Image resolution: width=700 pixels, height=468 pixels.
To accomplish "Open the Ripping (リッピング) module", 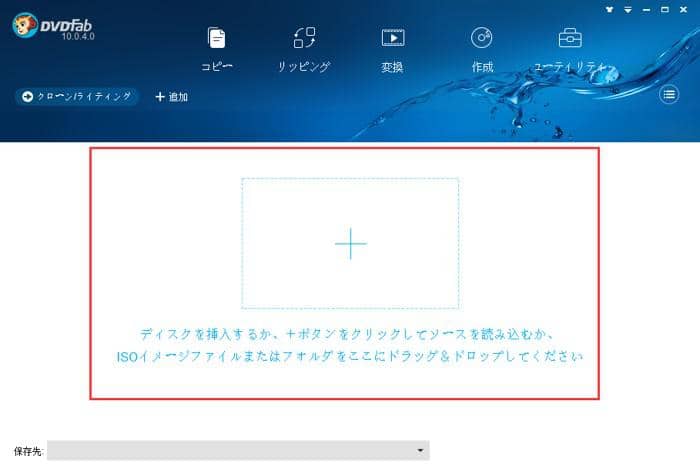I will coord(304,49).
